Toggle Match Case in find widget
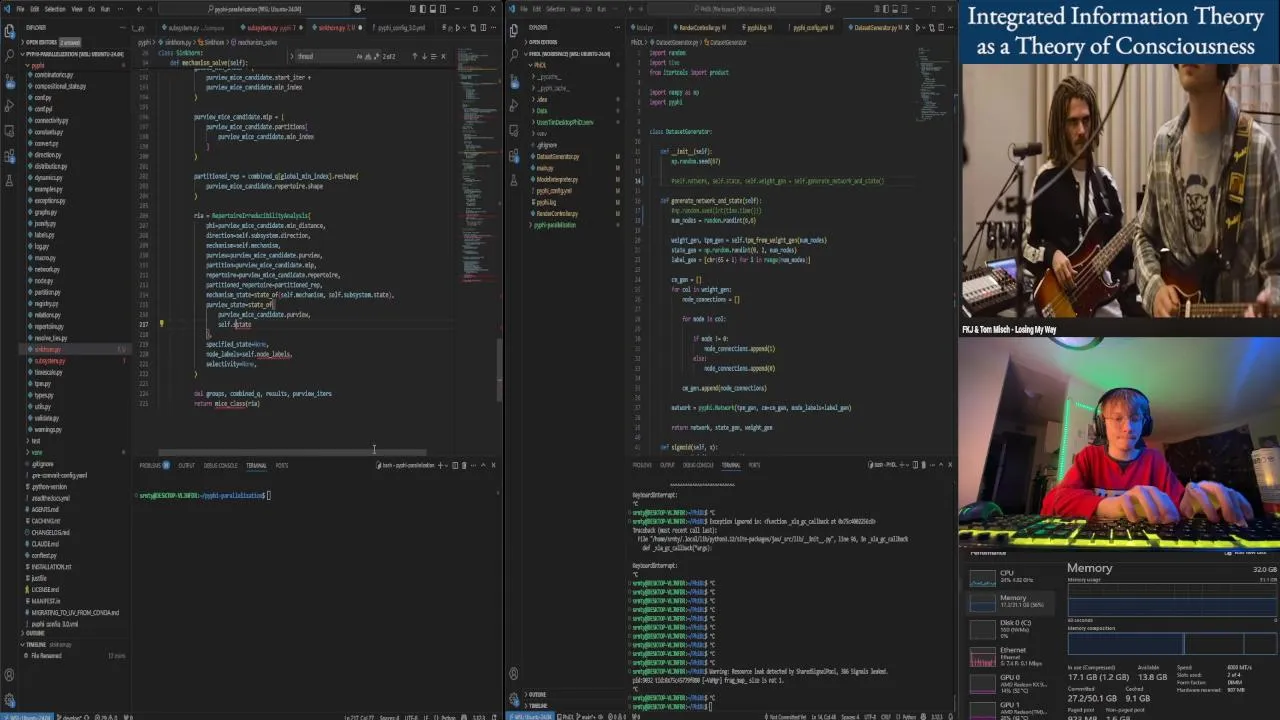1280x720 pixels. tap(359, 56)
